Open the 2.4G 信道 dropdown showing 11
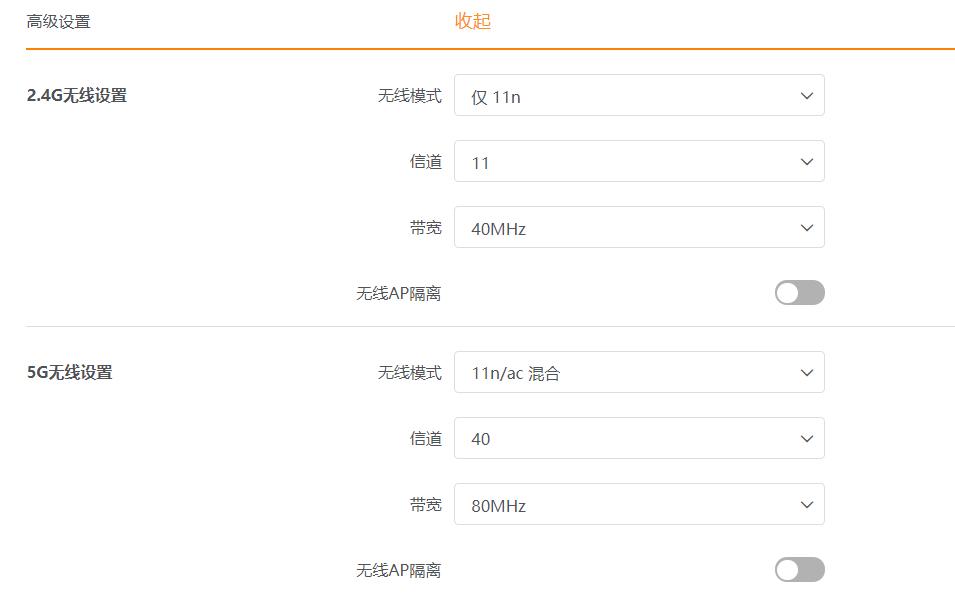955x599 pixels. click(639, 161)
